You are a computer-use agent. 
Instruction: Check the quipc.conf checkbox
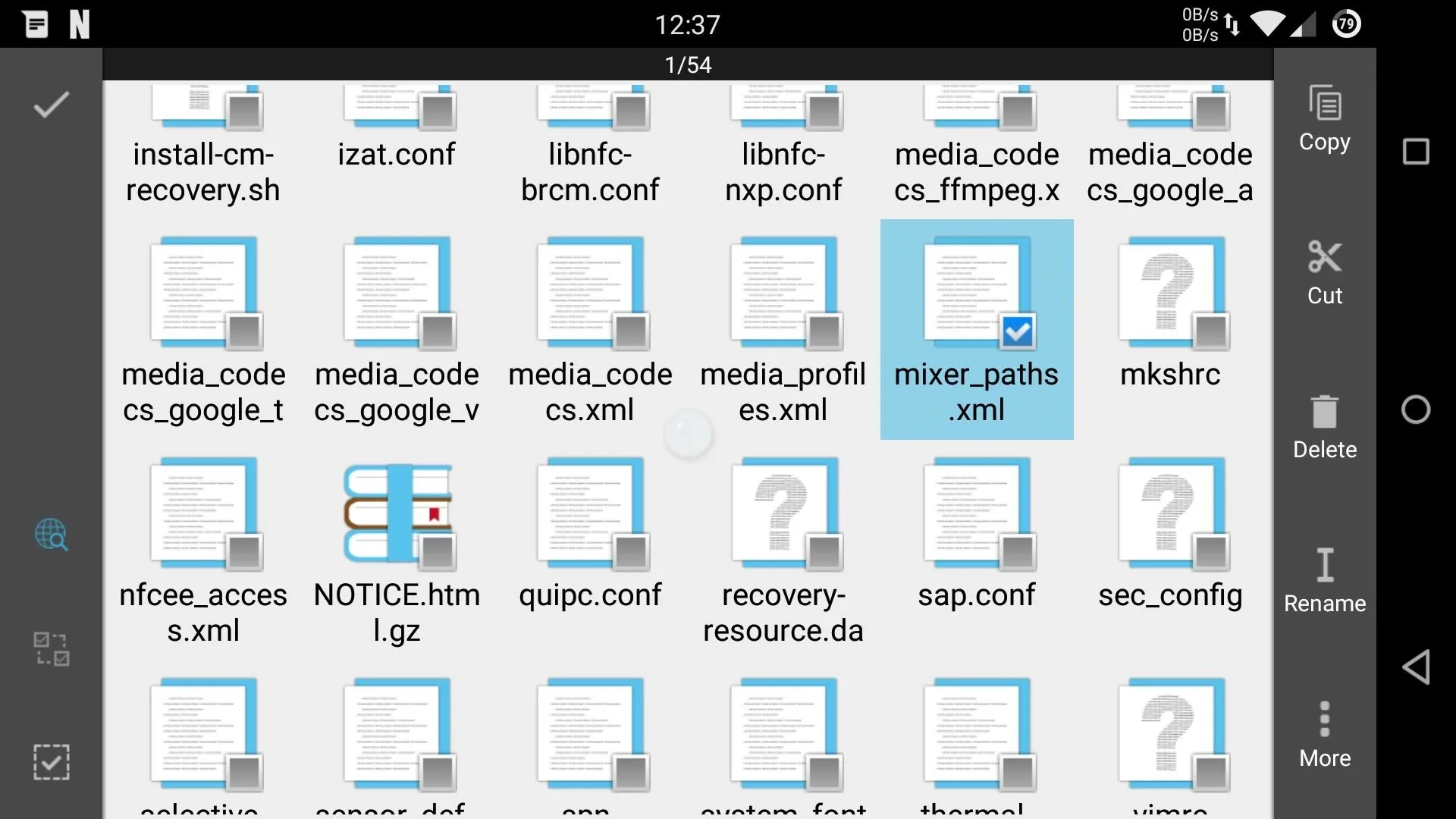click(x=631, y=552)
